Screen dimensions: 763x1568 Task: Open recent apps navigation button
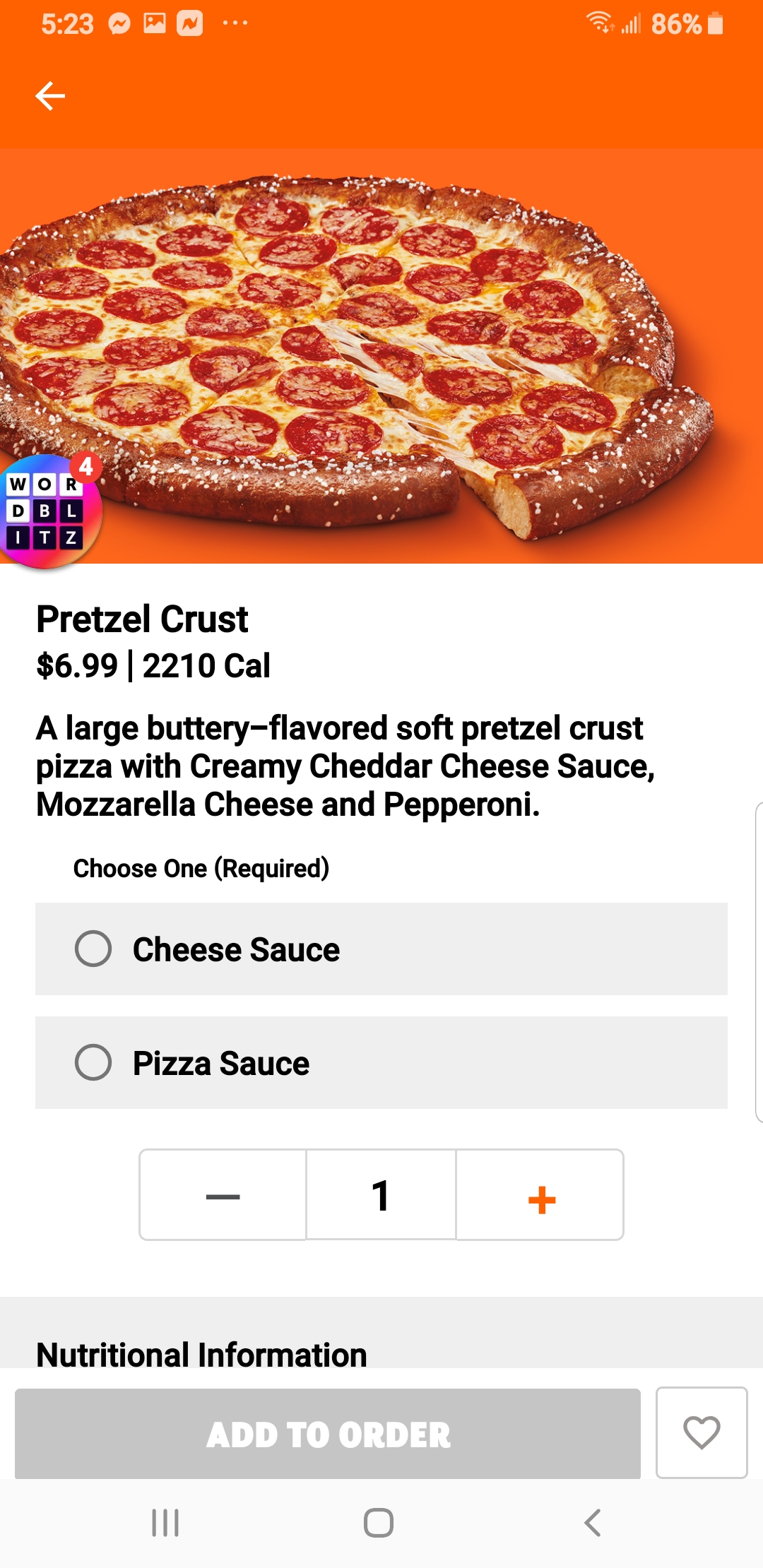point(165,1523)
